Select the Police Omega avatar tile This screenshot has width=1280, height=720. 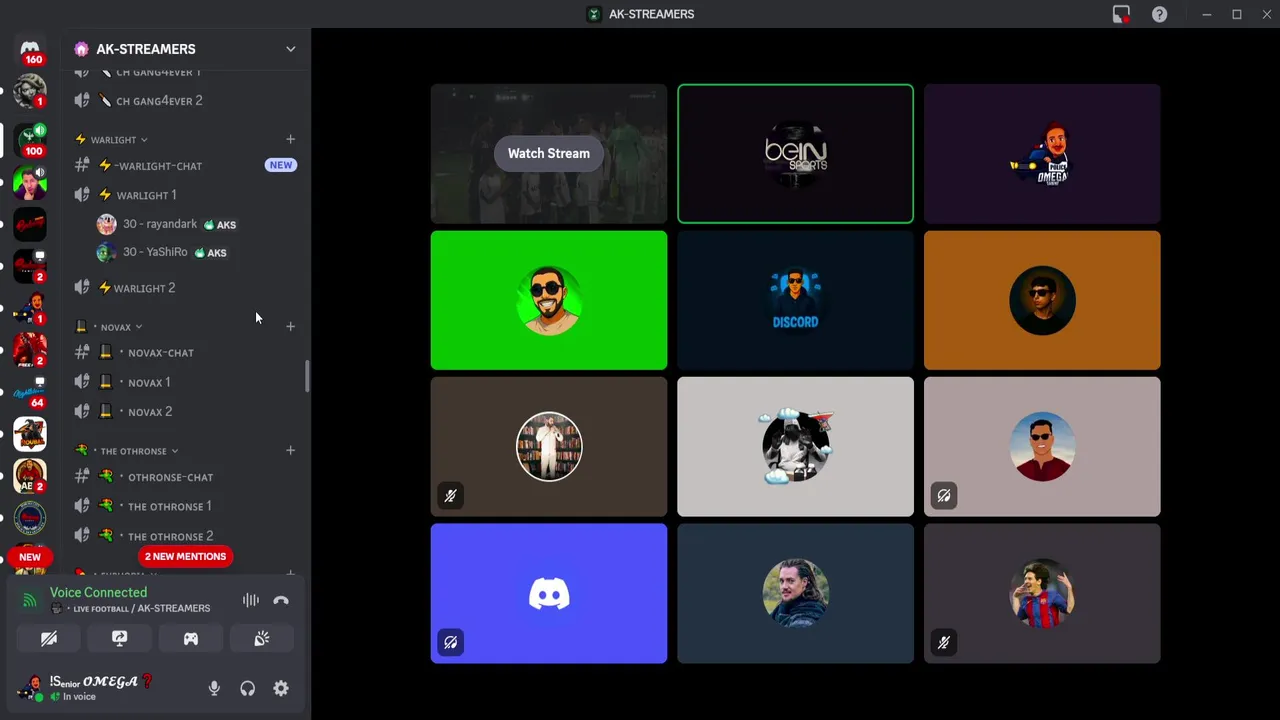point(1042,154)
